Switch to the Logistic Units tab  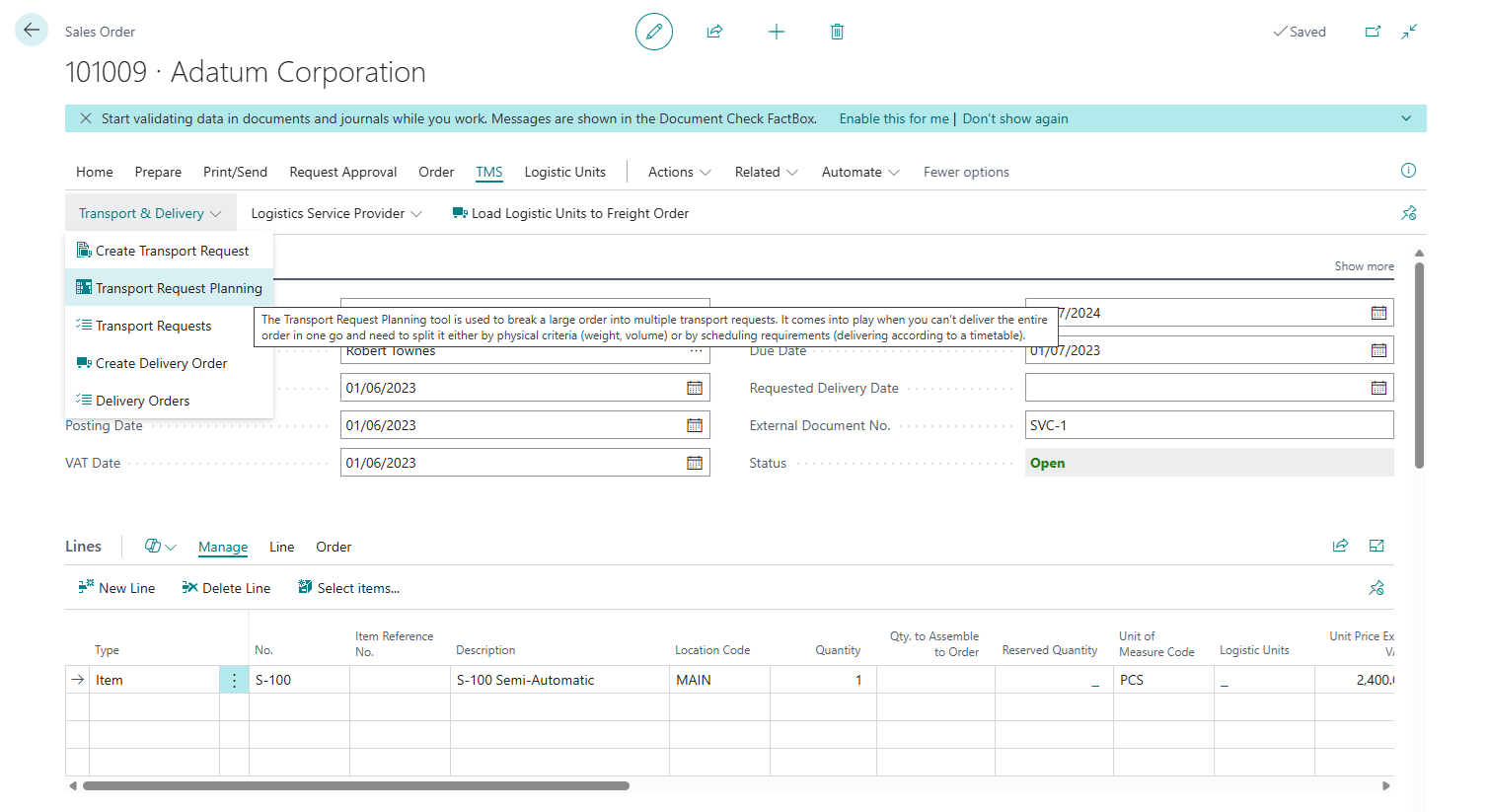coord(564,172)
